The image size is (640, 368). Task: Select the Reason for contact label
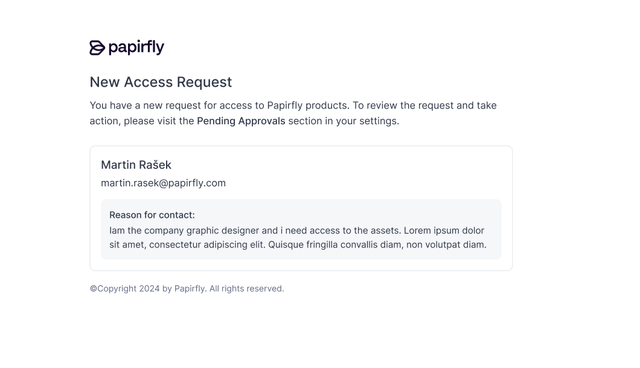pyautogui.click(x=152, y=215)
